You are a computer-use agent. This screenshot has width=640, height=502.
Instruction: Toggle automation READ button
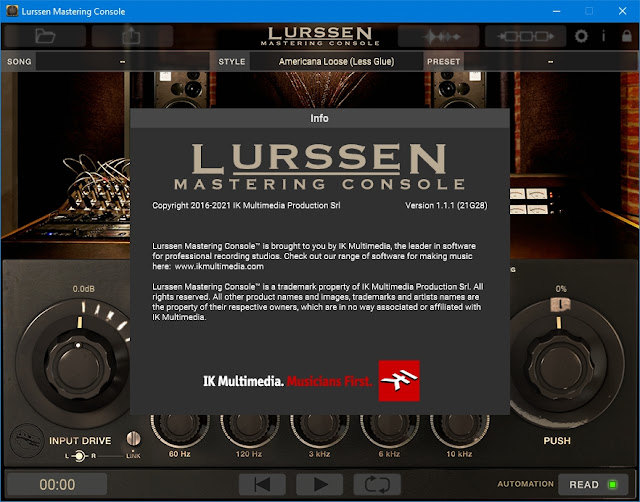(x=593, y=484)
